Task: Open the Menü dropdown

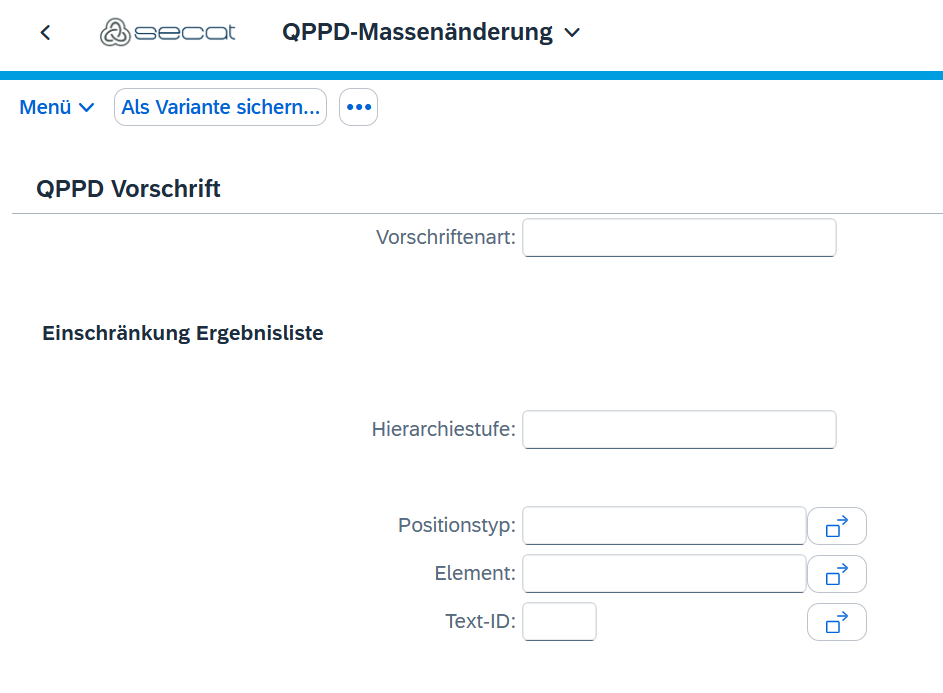Action: (x=57, y=107)
